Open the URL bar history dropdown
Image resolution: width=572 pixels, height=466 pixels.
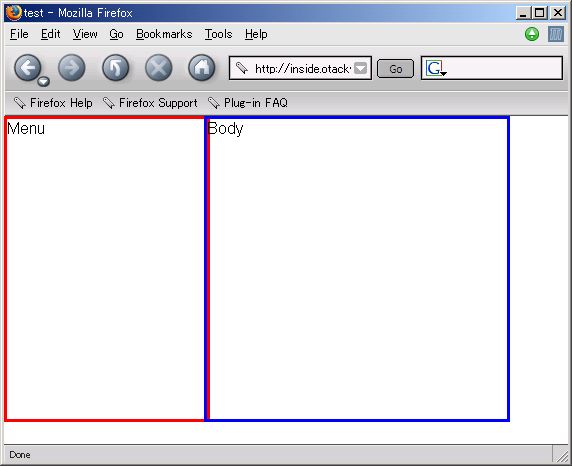tap(360, 68)
